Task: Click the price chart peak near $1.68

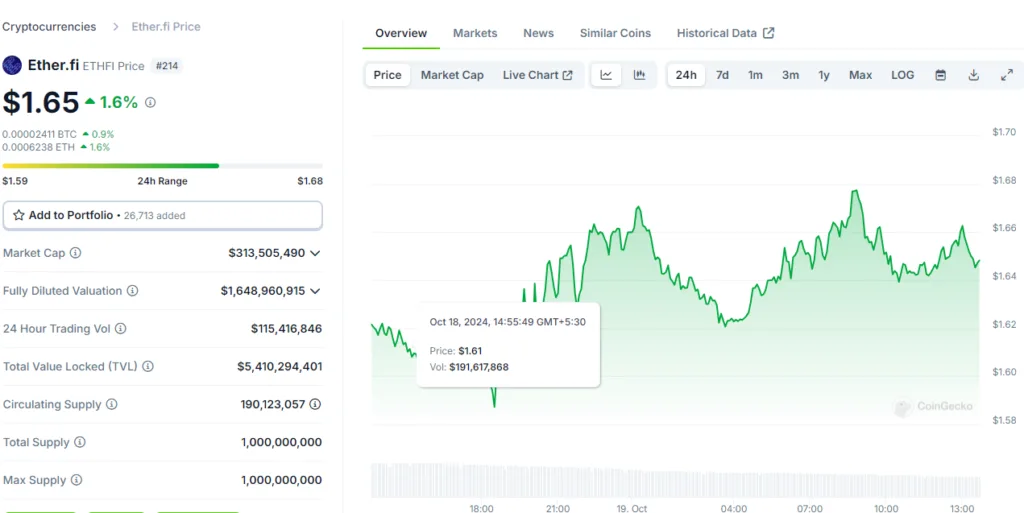Action: (855, 191)
